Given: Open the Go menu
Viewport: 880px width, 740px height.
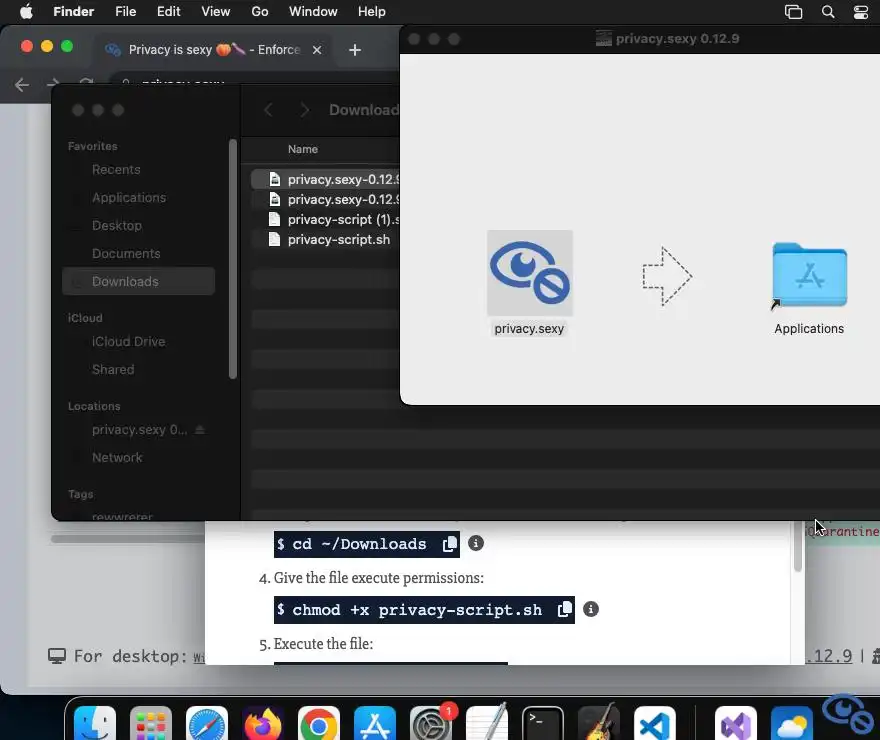Looking at the screenshot, I should [260, 11].
